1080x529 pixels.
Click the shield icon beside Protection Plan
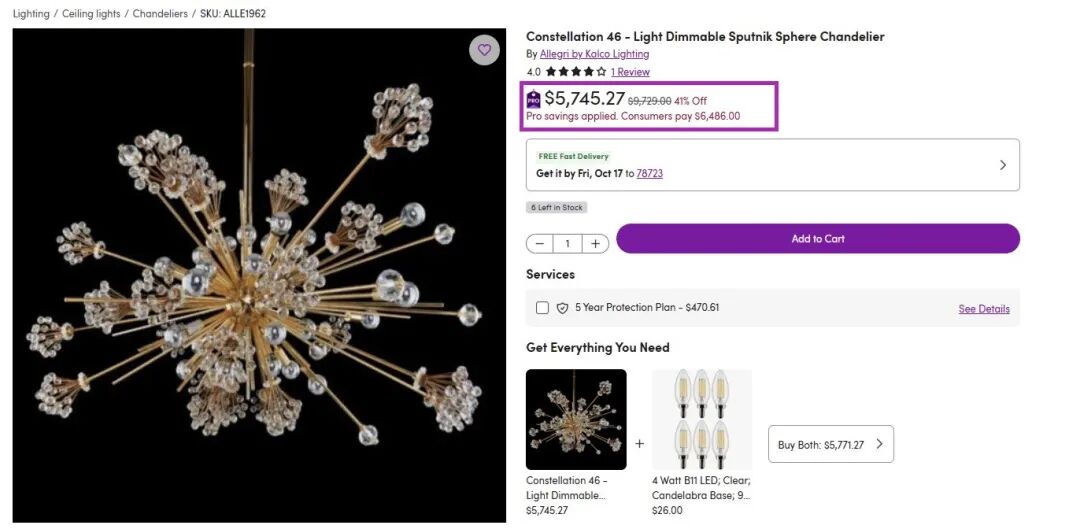click(x=563, y=308)
